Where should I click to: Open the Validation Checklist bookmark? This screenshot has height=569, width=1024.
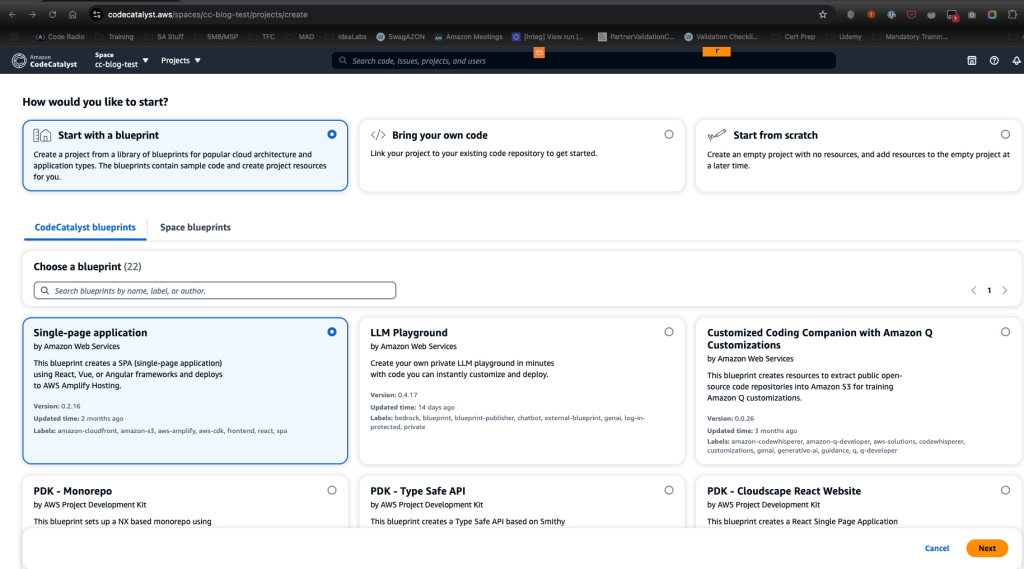tap(721, 37)
